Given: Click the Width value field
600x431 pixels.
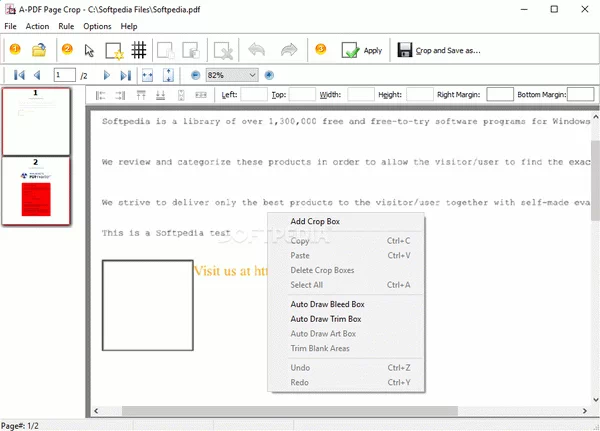Looking at the screenshot, I should [361, 95].
